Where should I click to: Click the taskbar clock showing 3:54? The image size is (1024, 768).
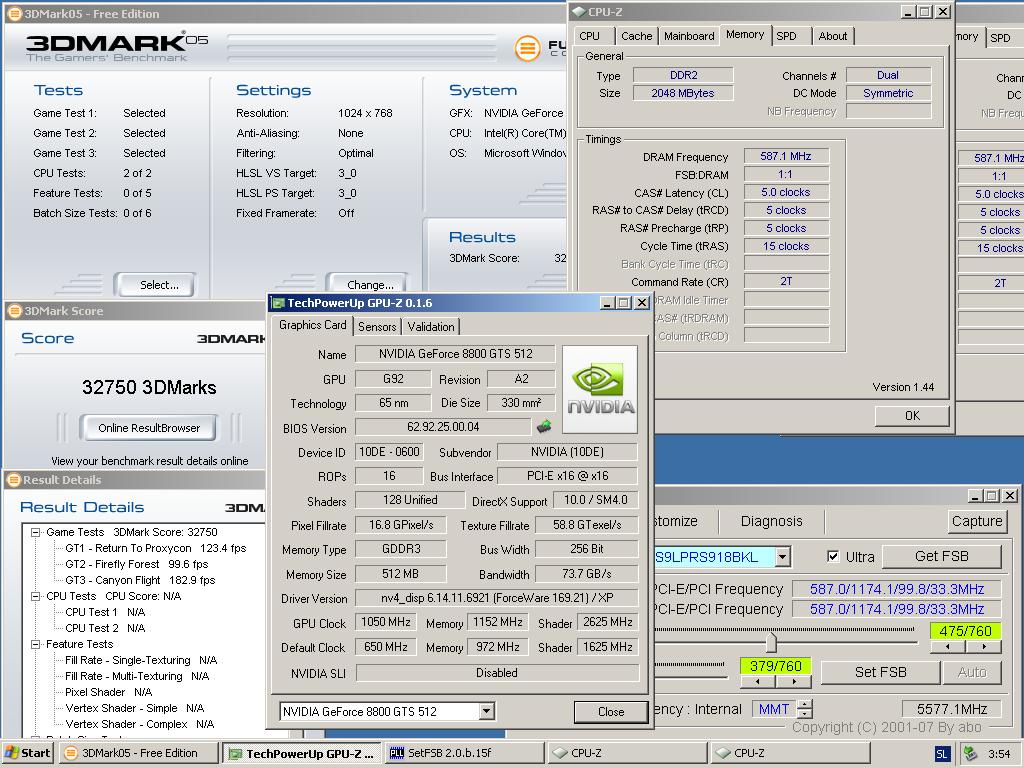tap(999, 754)
